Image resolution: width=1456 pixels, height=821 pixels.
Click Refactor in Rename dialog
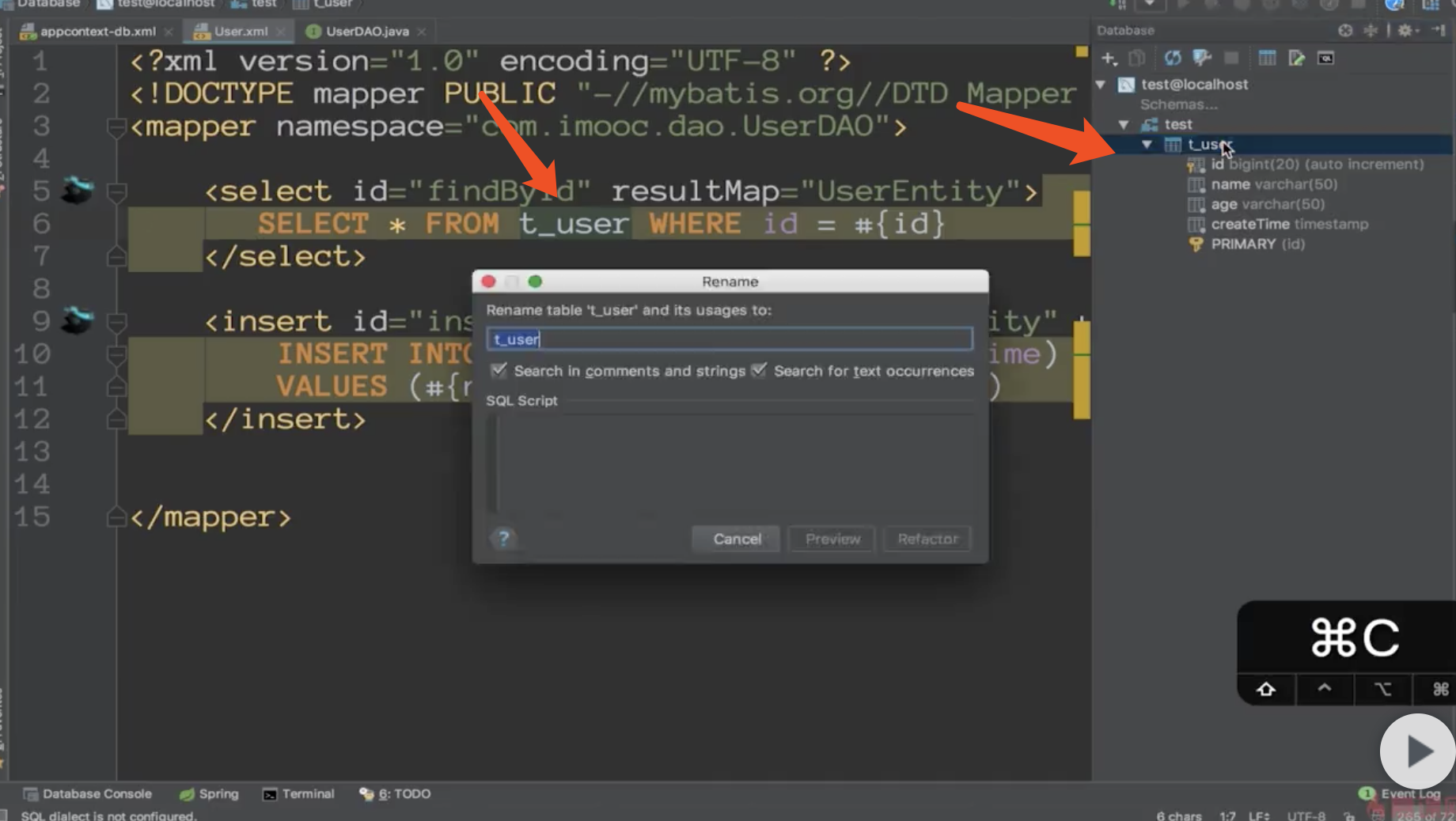click(x=927, y=539)
